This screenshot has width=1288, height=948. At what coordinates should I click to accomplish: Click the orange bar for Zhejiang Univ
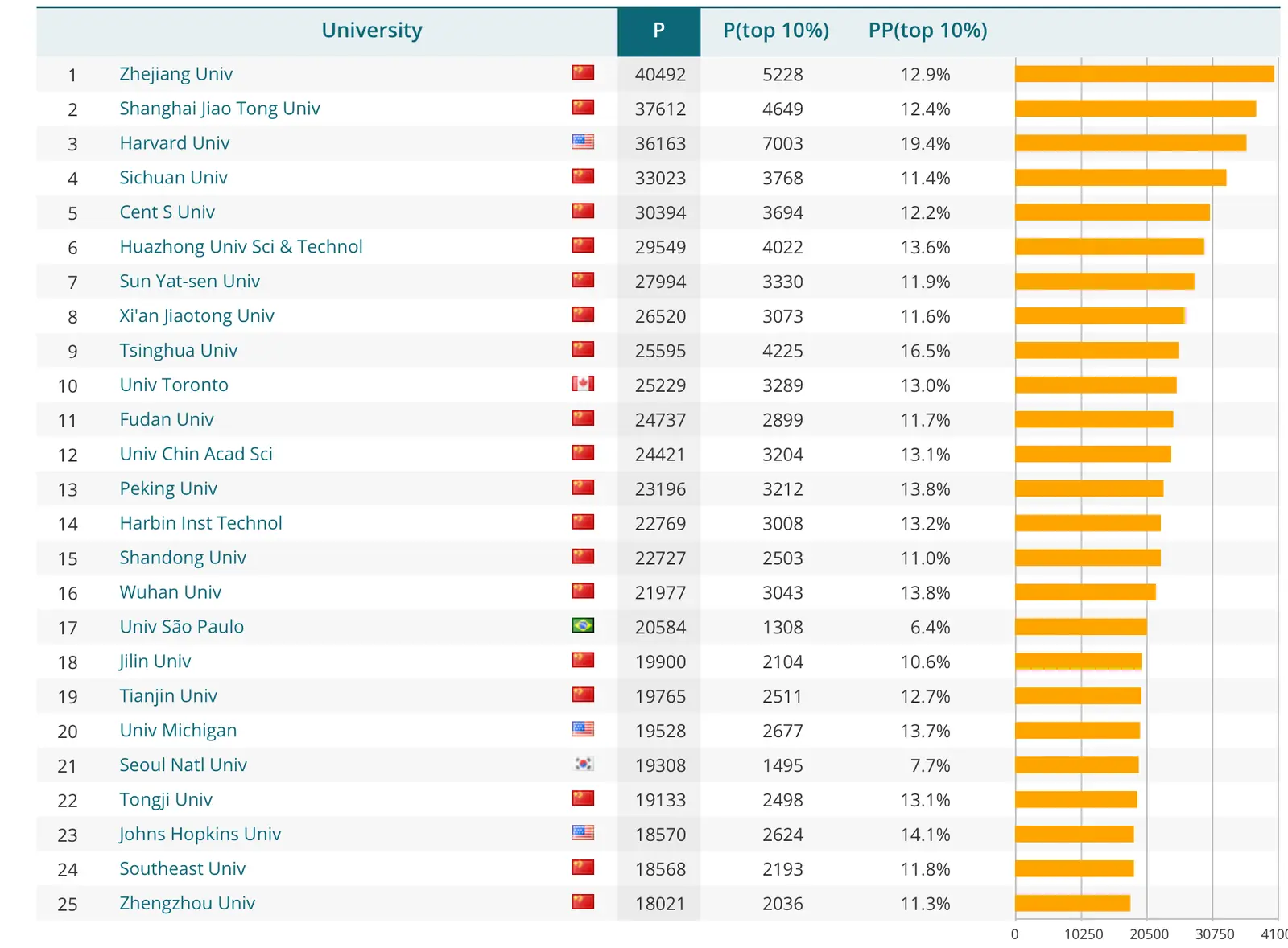tap(1144, 74)
